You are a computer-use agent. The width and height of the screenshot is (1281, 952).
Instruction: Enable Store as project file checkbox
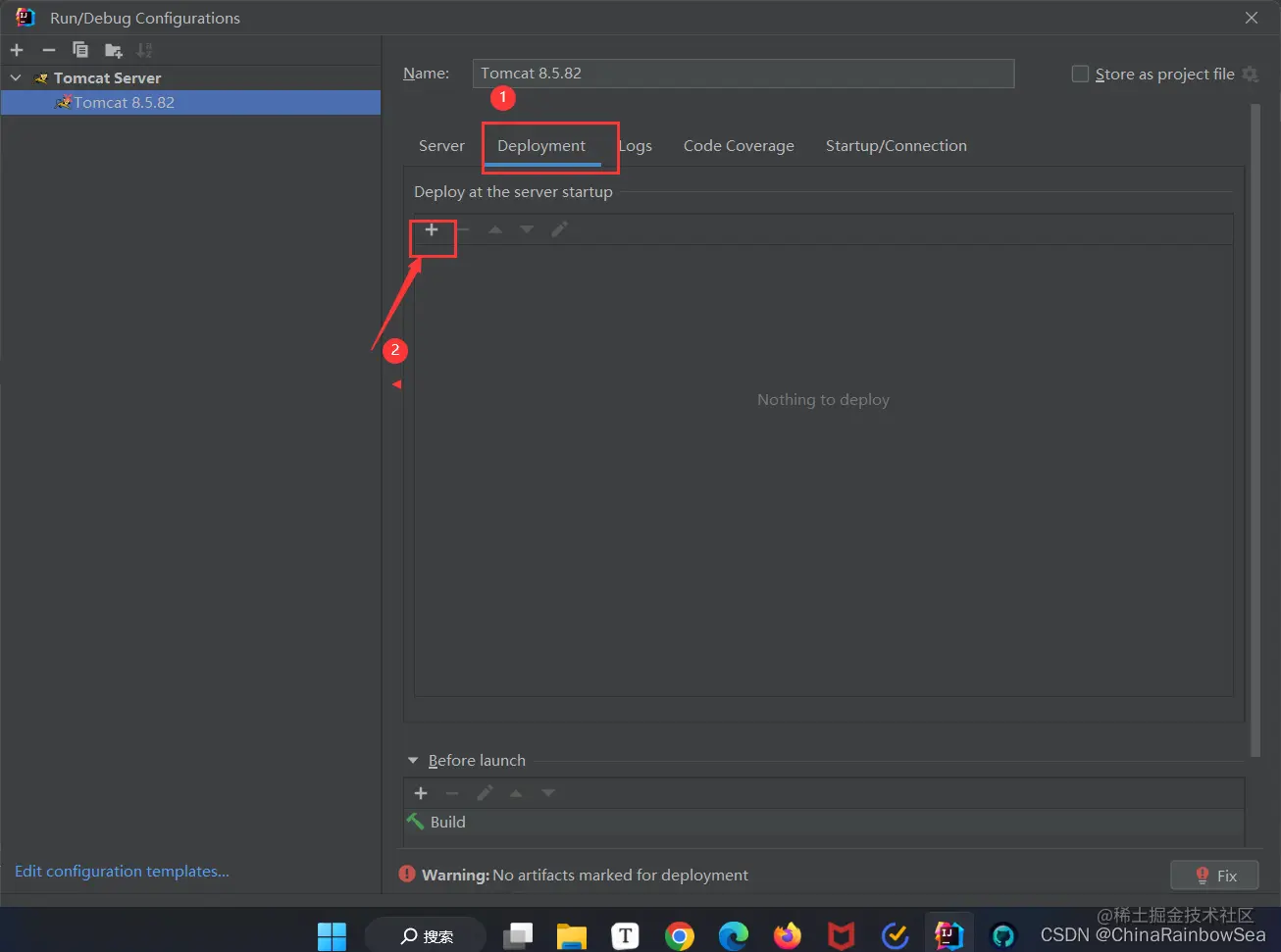coord(1080,74)
